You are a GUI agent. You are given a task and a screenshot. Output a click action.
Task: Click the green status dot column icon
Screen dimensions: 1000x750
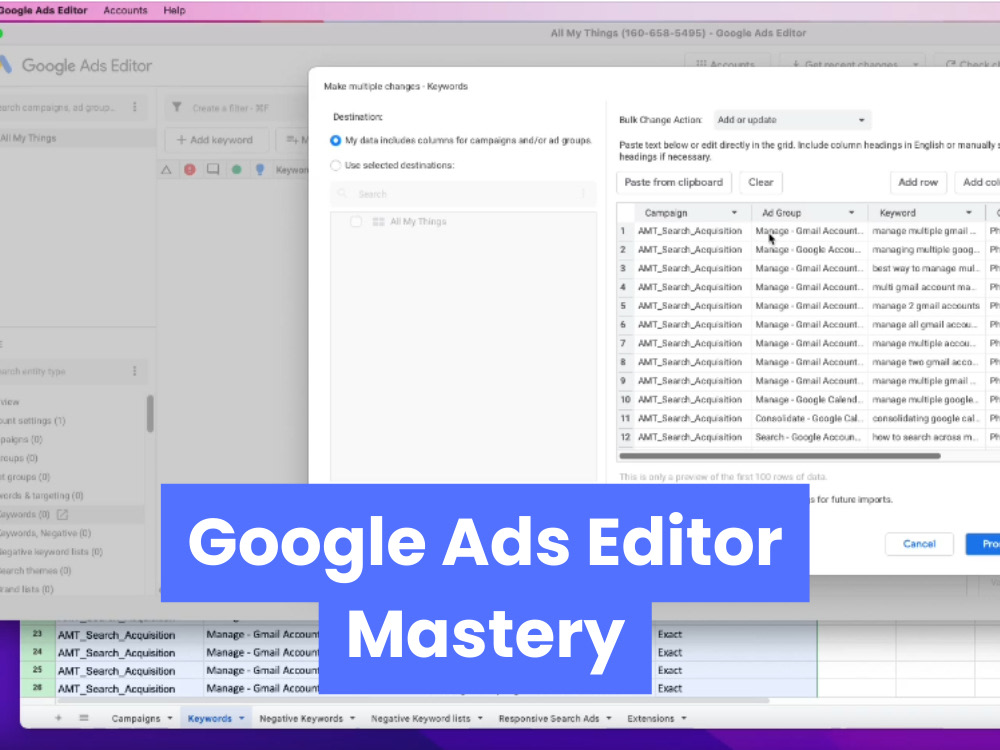[237, 170]
